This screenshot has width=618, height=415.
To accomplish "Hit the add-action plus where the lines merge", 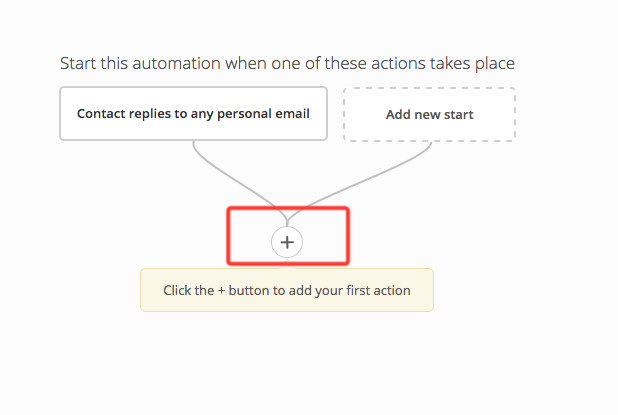I will pyautogui.click(x=287, y=242).
